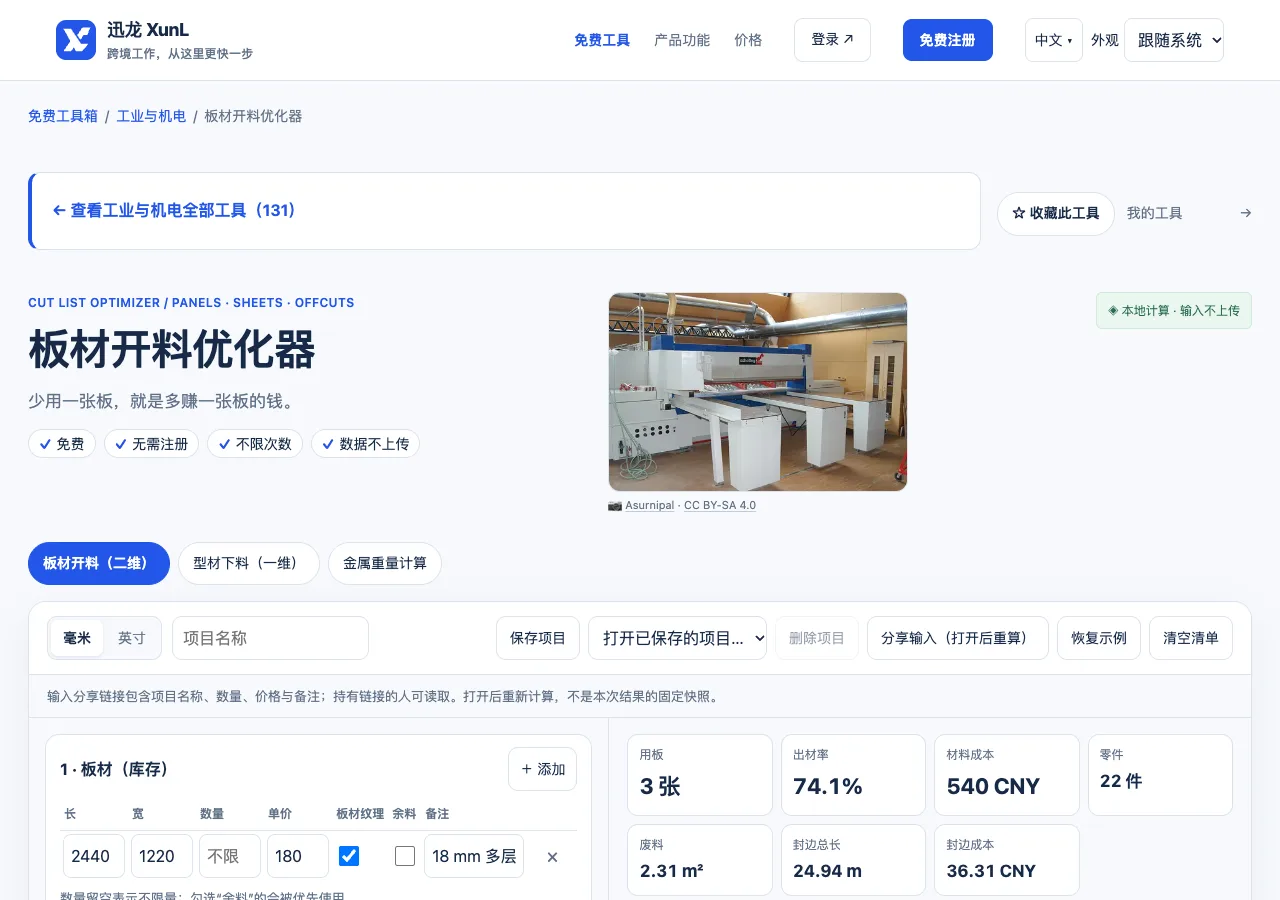Open 价格 in top navigation
This screenshot has height=900, width=1280.
[x=748, y=40]
